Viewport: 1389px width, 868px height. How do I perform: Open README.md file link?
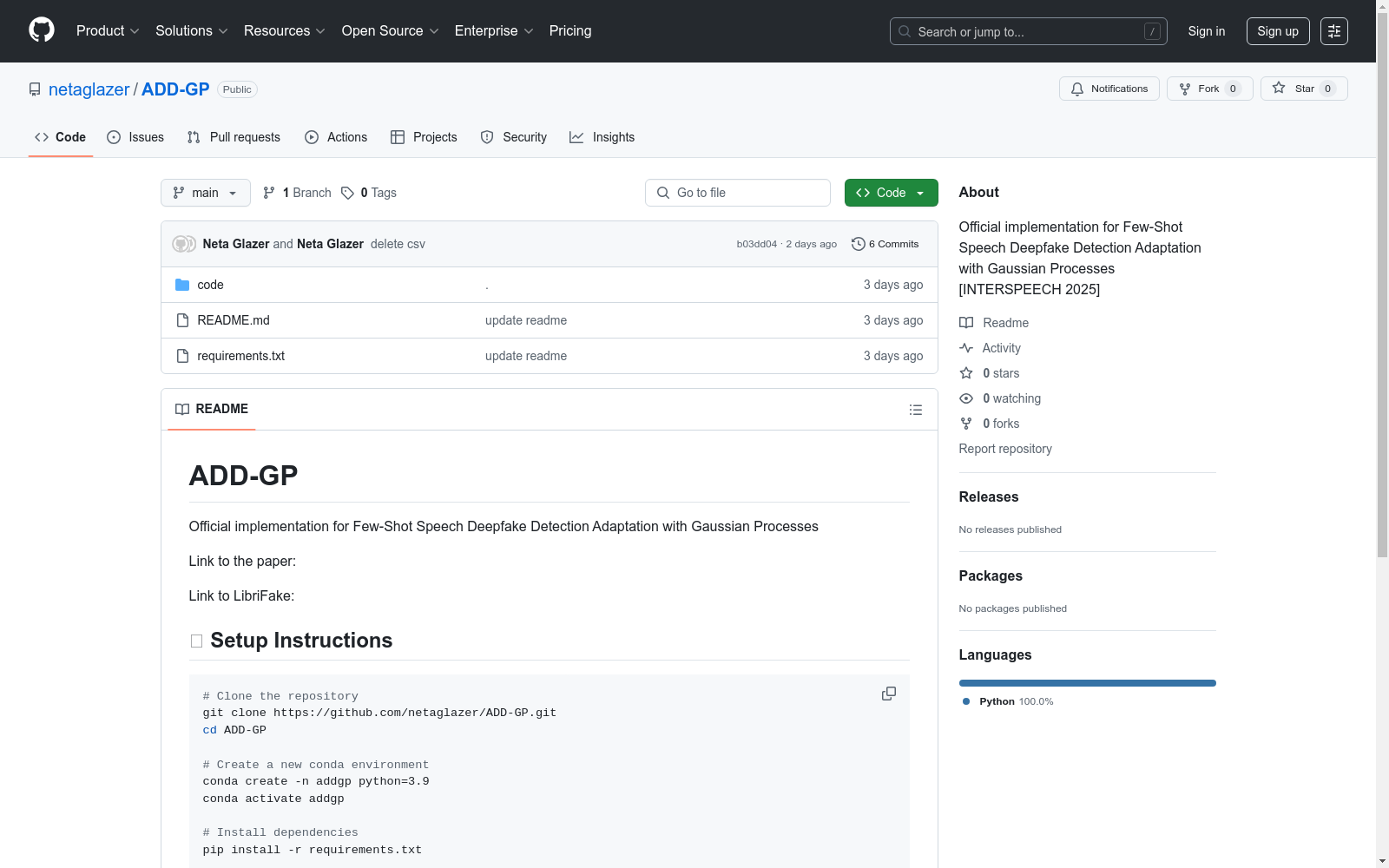point(234,320)
